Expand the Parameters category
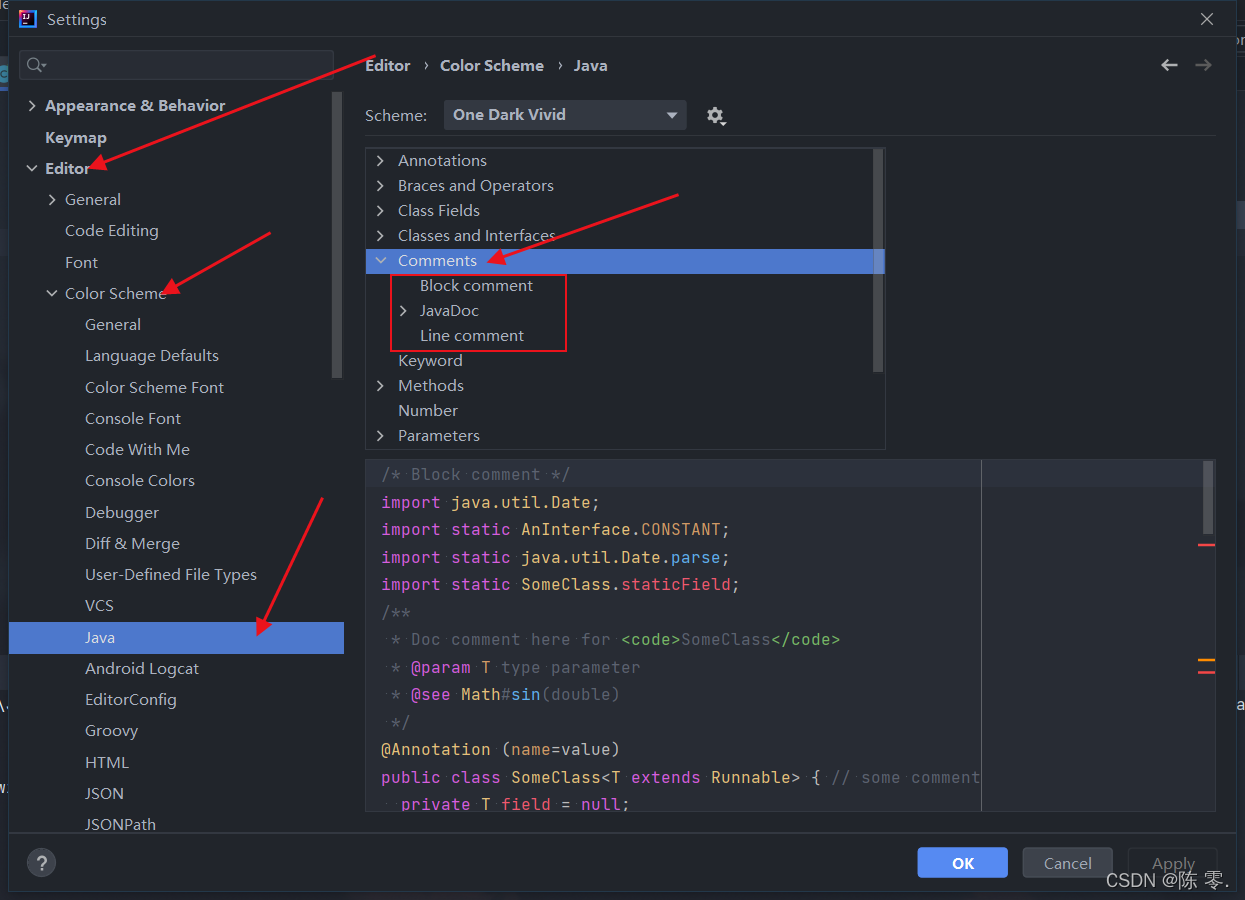 (380, 436)
